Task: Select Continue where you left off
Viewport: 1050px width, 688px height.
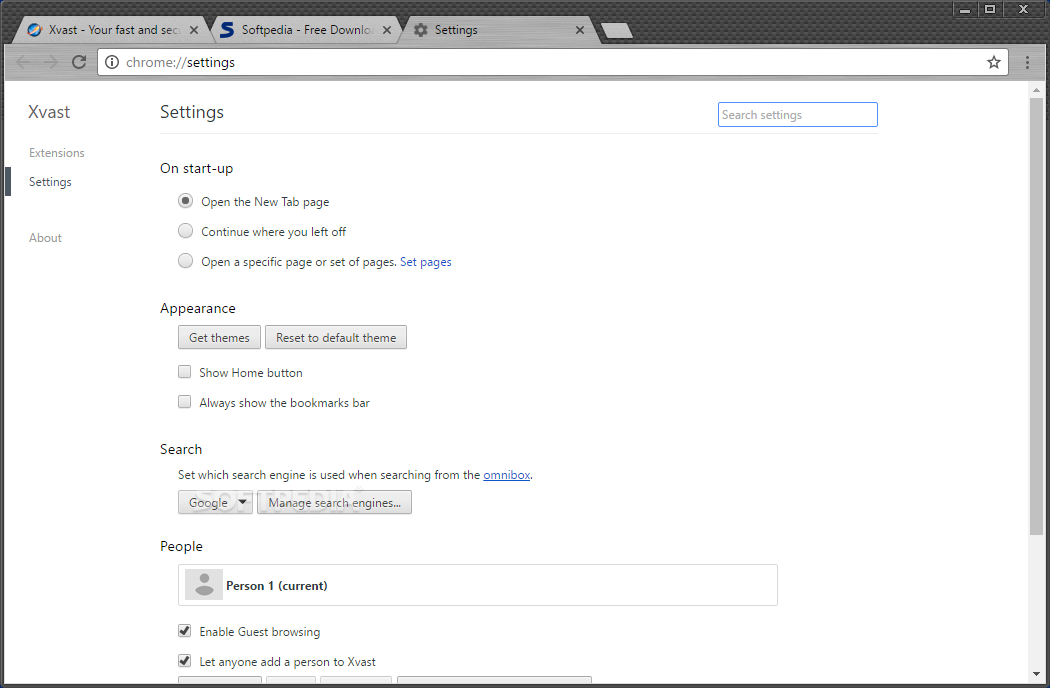Action: (185, 231)
